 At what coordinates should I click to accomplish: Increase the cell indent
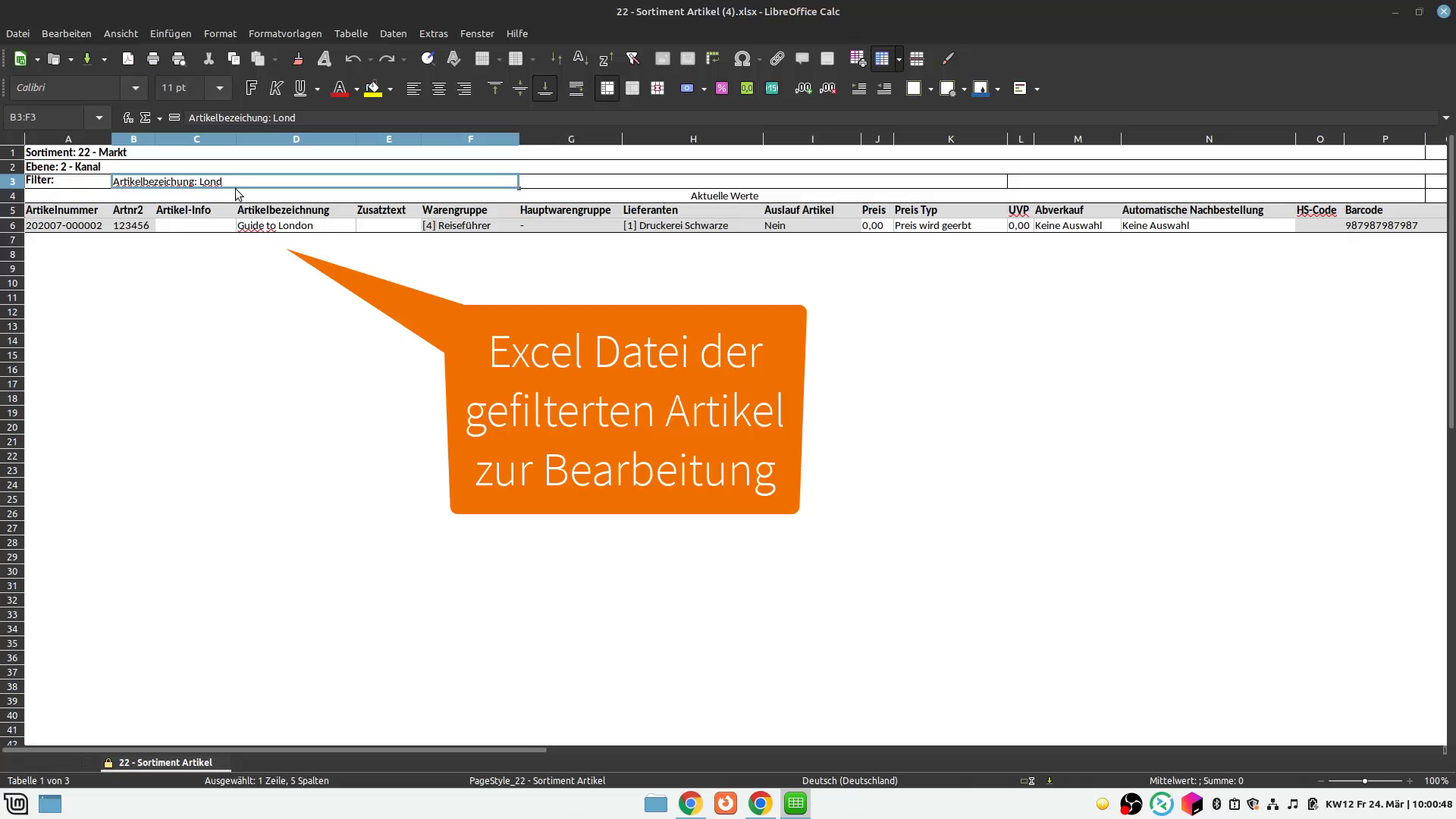(x=859, y=89)
